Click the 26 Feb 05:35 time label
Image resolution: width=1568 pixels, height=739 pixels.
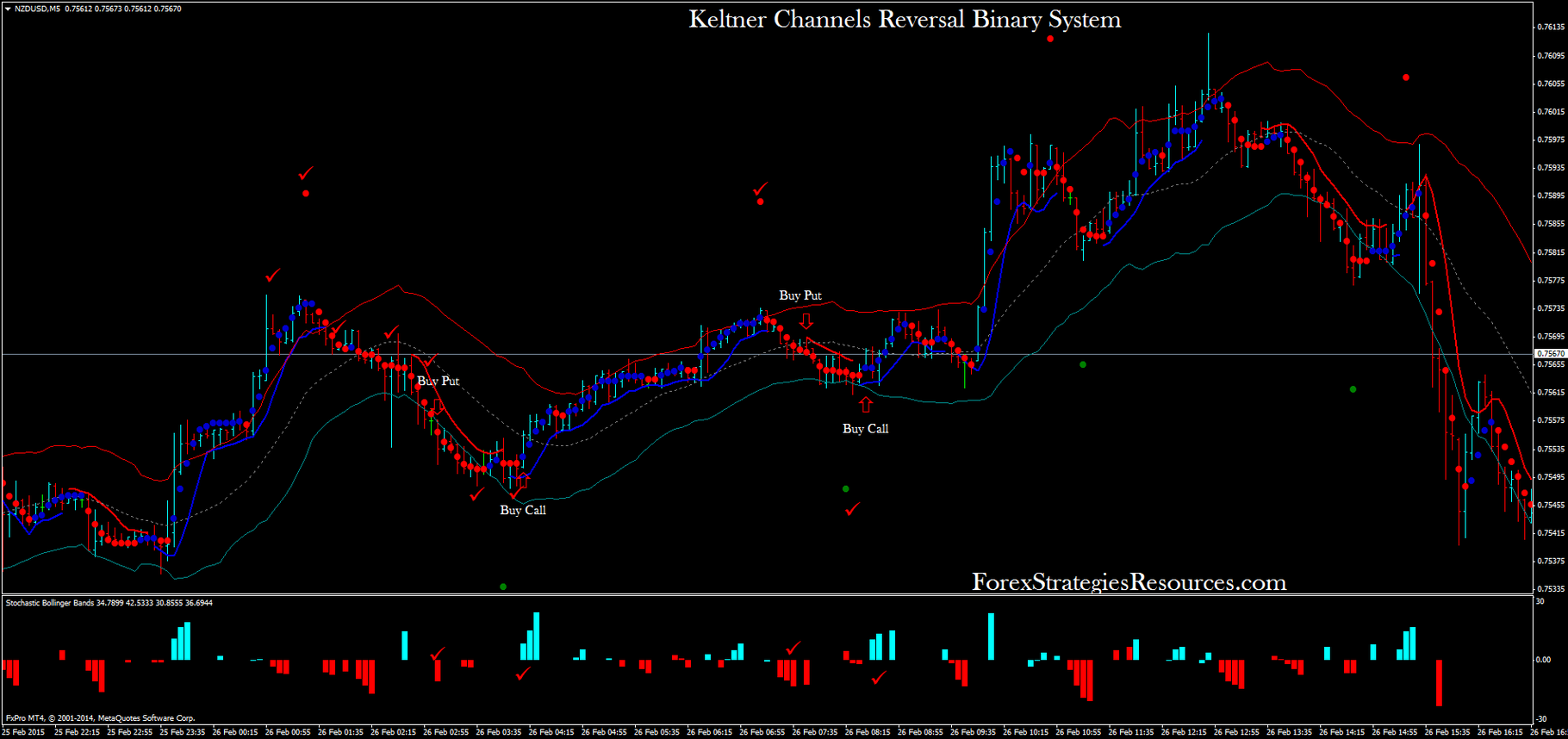tap(657, 732)
